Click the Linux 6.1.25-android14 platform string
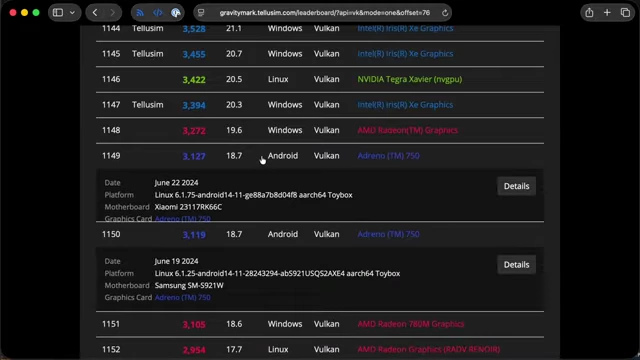640x360 pixels. pyautogui.click(x=277, y=273)
